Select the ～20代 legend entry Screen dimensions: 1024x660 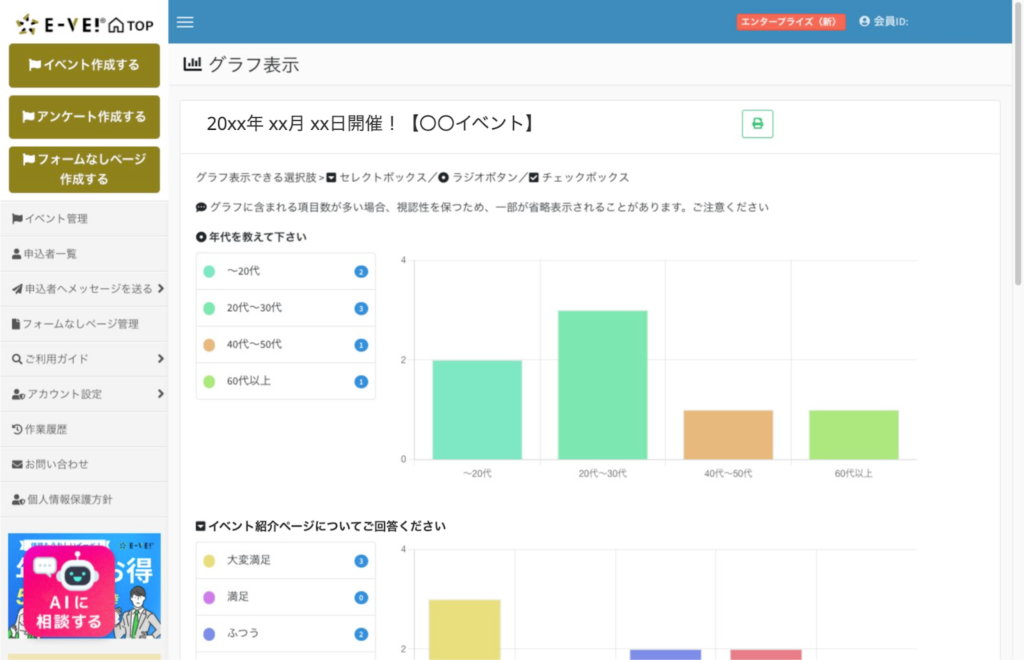(x=285, y=271)
